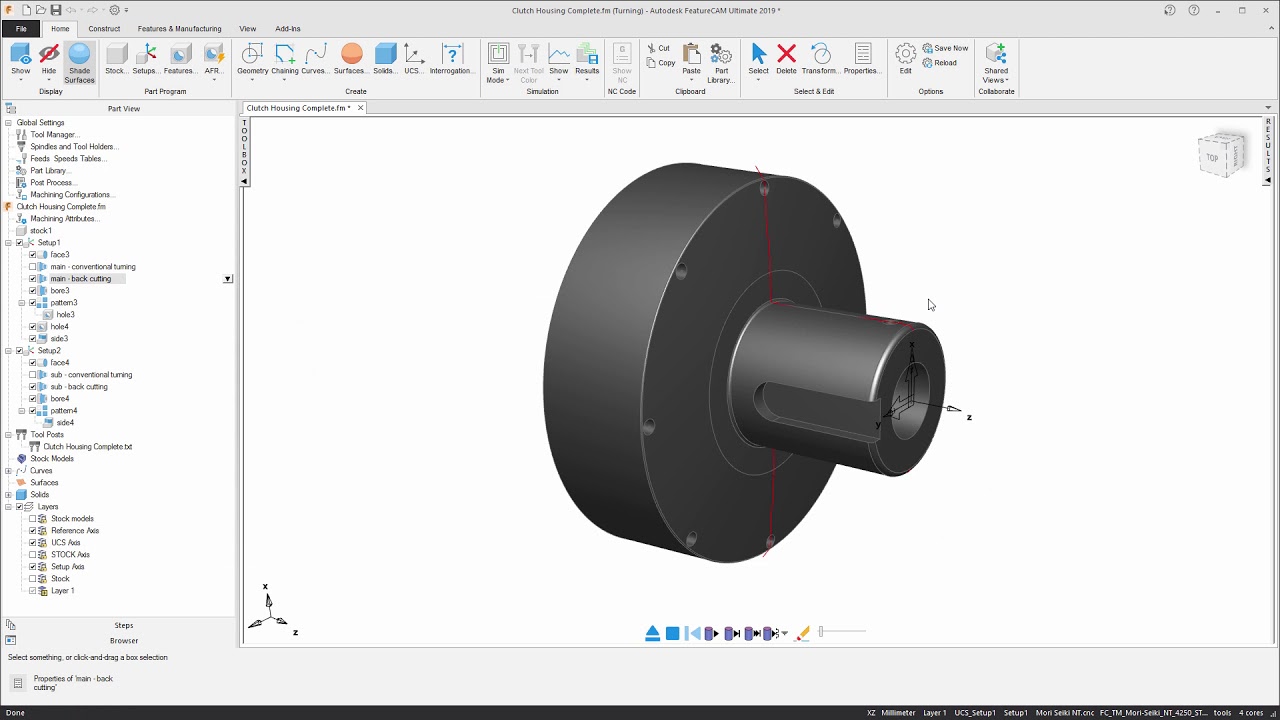Screen dimensions: 1280x720
Task: Toggle Shade Surfaces display mode
Action: 79,62
